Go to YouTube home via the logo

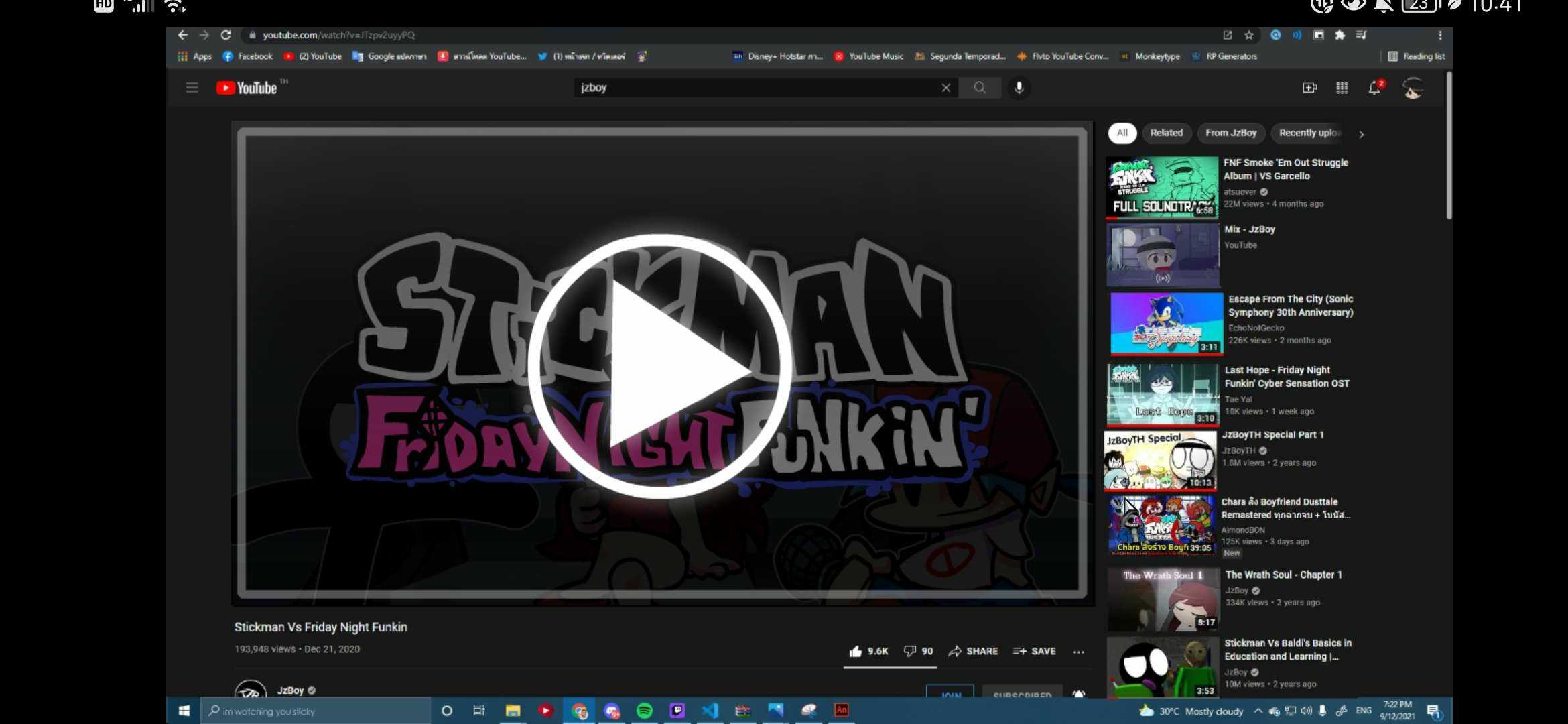click(x=247, y=88)
